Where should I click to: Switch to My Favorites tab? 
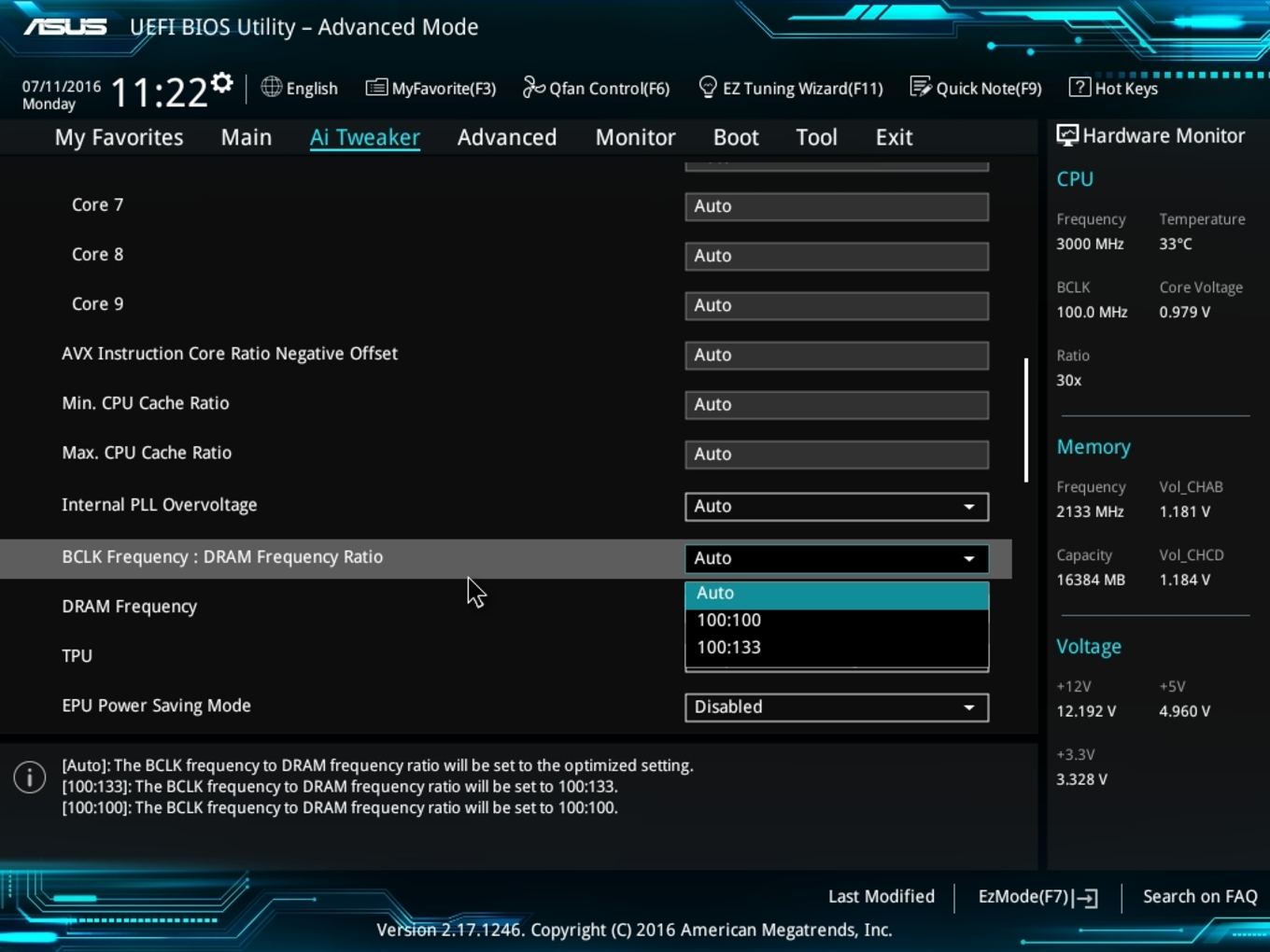click(x=120, y=137)
